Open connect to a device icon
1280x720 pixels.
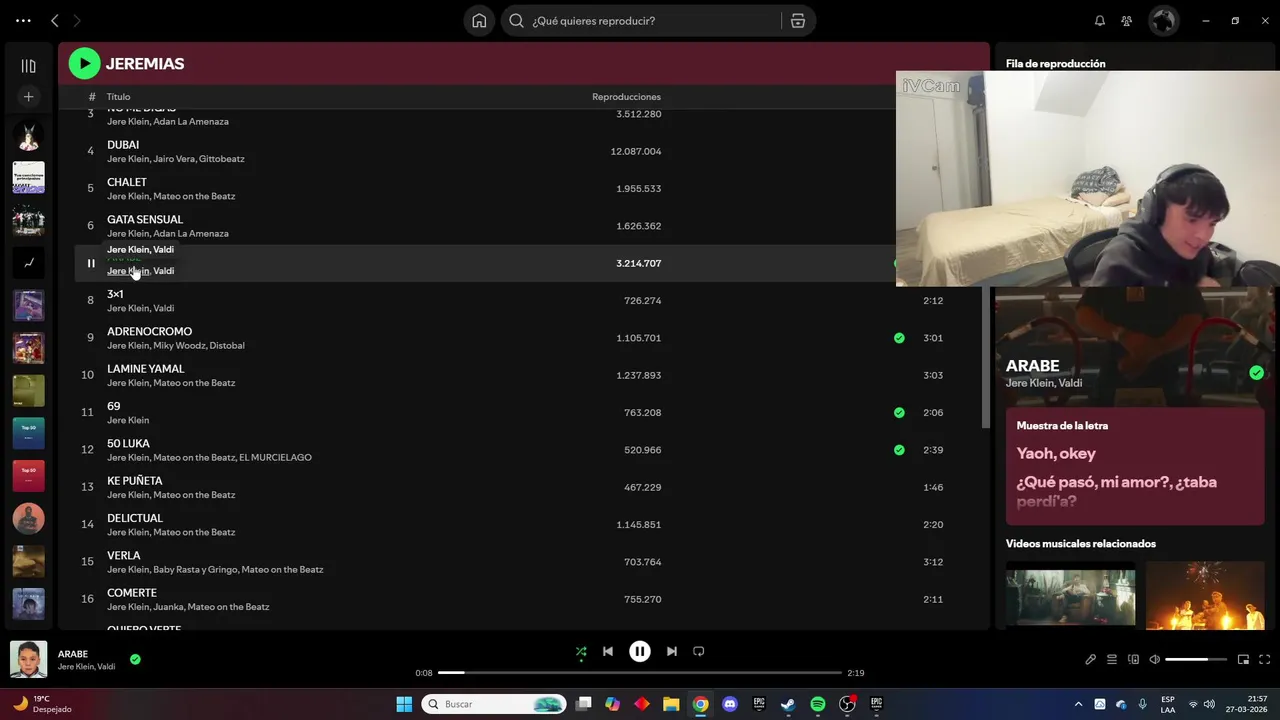(1133, 659)
